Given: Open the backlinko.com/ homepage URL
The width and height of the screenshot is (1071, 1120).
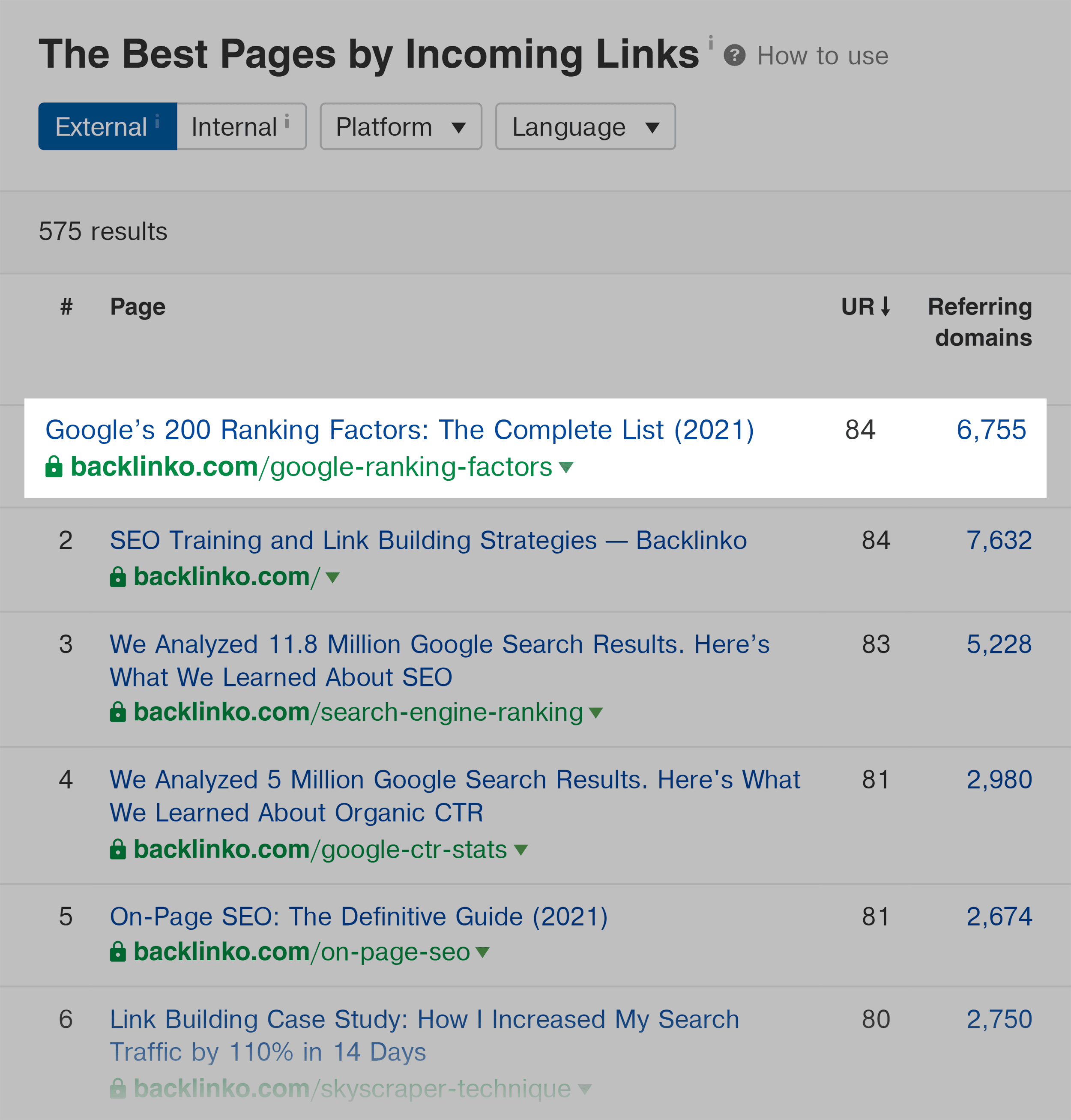Looking at the screenshot, I should 226,577.
